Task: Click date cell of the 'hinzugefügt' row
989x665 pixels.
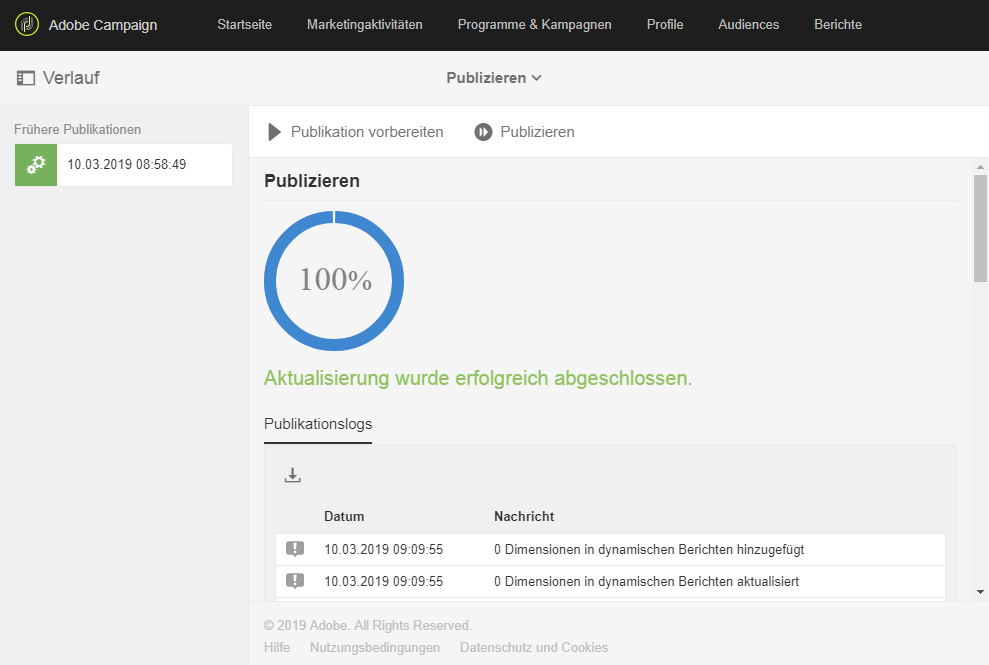Action: click(383, 550)
